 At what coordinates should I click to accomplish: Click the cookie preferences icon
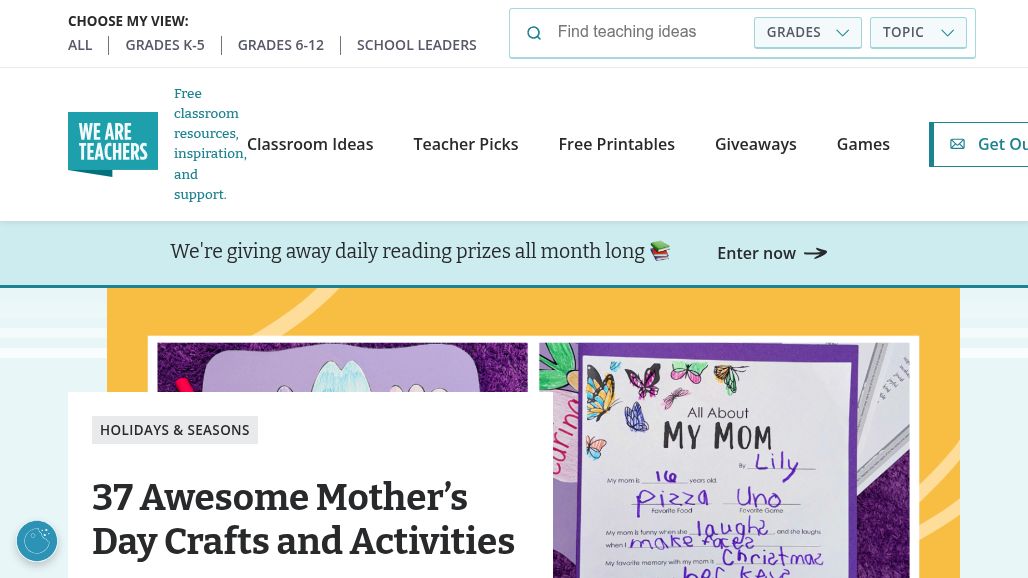tap(37, 541)
